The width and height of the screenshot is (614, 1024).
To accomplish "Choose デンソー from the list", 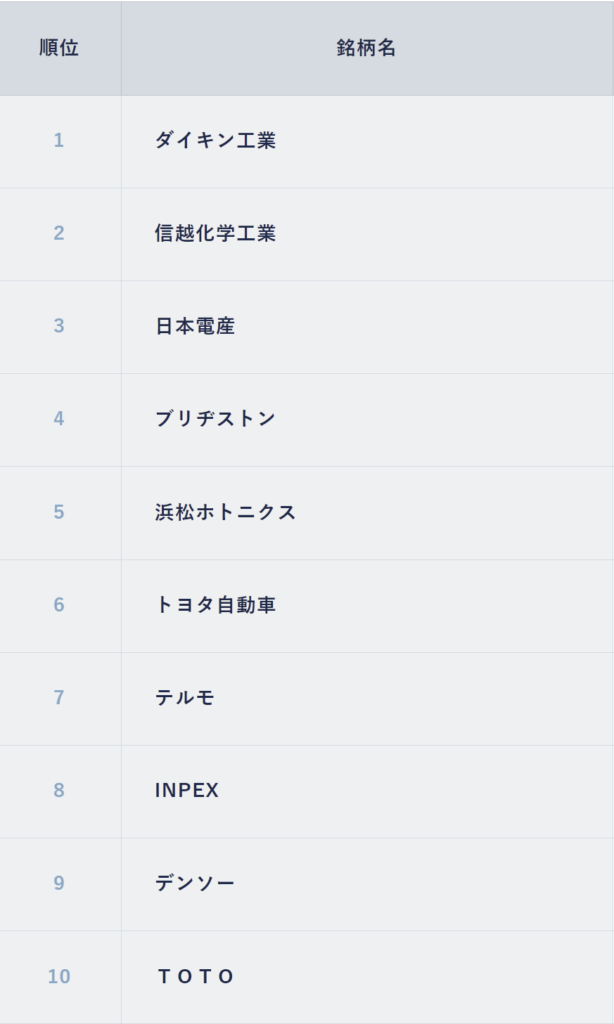I will (x=195, y=884).
